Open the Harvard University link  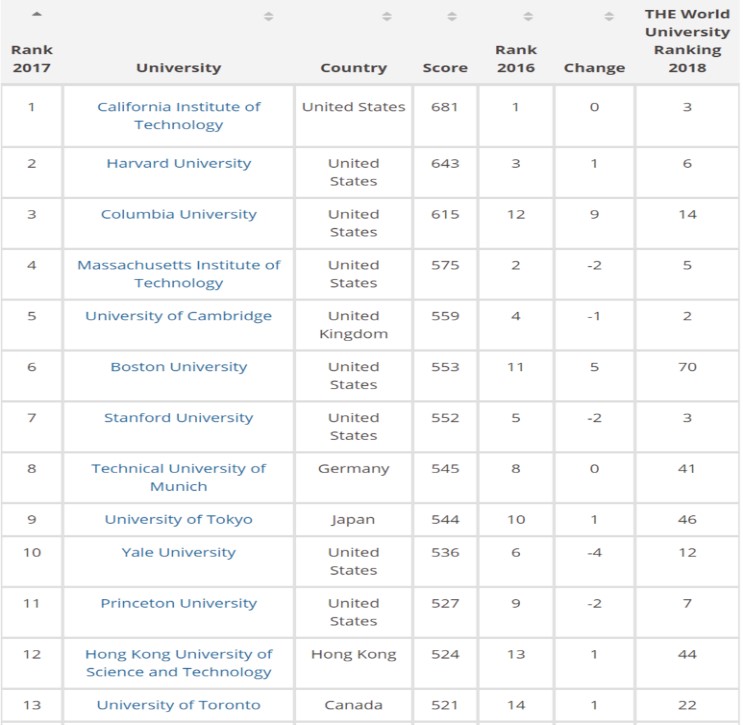coord(179,163)
